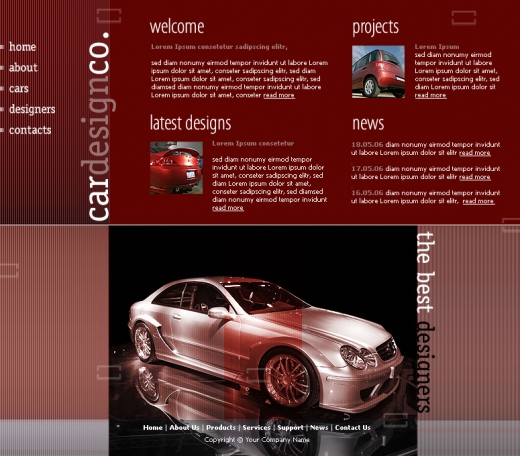Image resolution: width=520 pixels, height=456 pixels.
Task: Open read more for 18.05.06 news
Action: [x=475, y=153]
